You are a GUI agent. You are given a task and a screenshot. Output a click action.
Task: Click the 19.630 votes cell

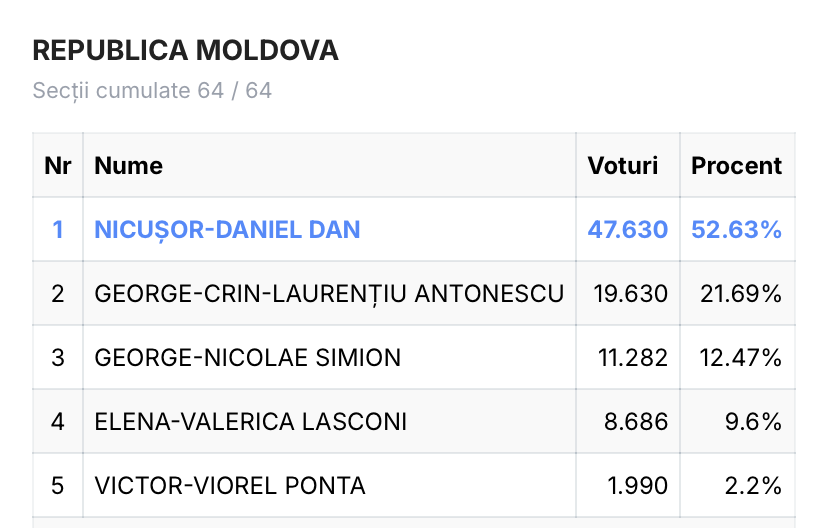tap(631, 294)
